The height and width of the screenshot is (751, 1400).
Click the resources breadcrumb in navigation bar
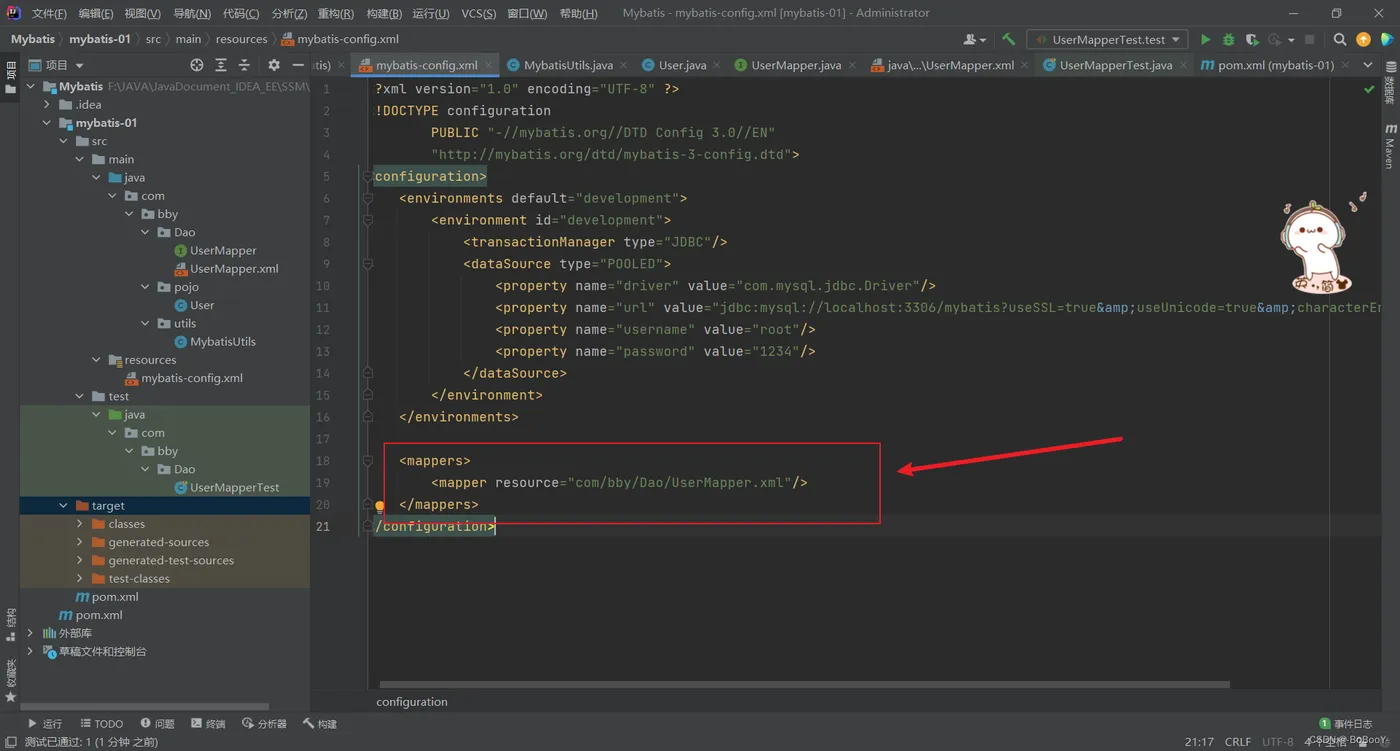coord(241,39)
